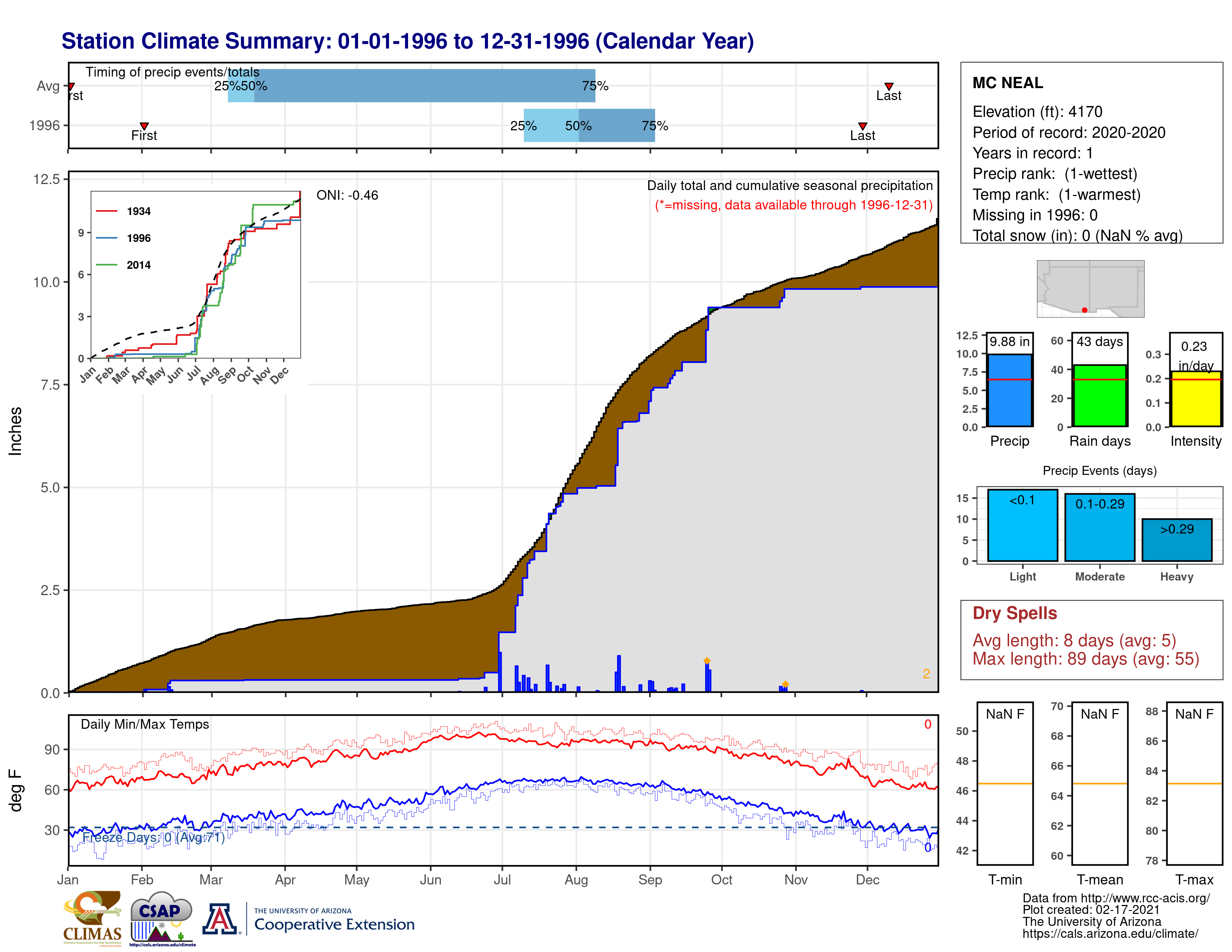Click the Elevation (ft): 4170 line
The width and height of the screenshot is (1232, 952).
coord(1037,112)
